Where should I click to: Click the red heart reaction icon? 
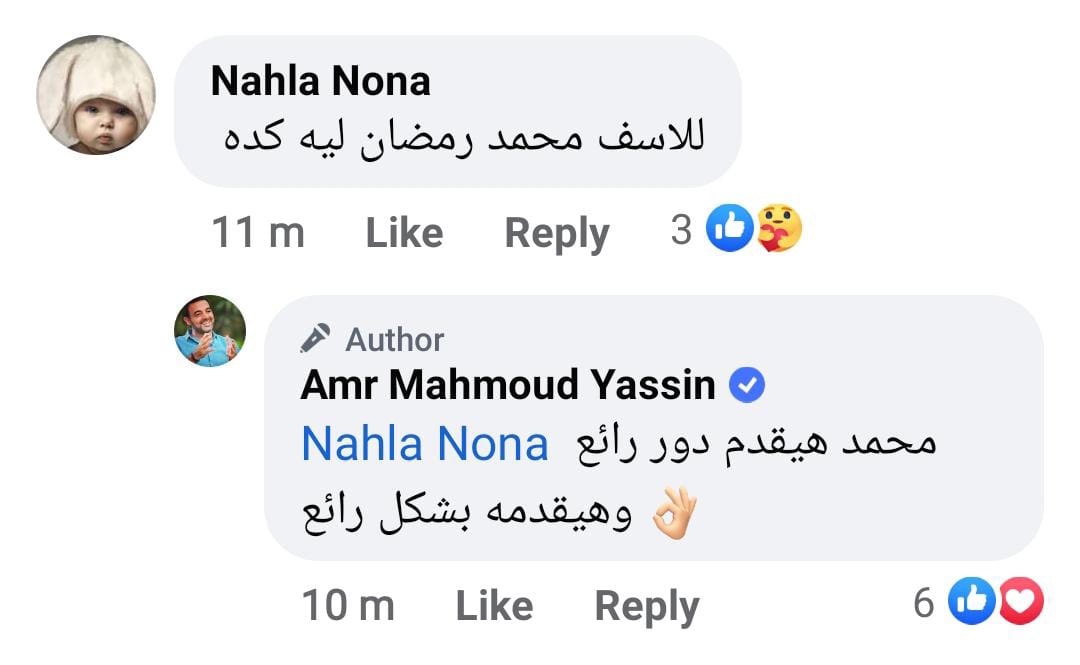pyautogui.click(x=1020, y=601)
